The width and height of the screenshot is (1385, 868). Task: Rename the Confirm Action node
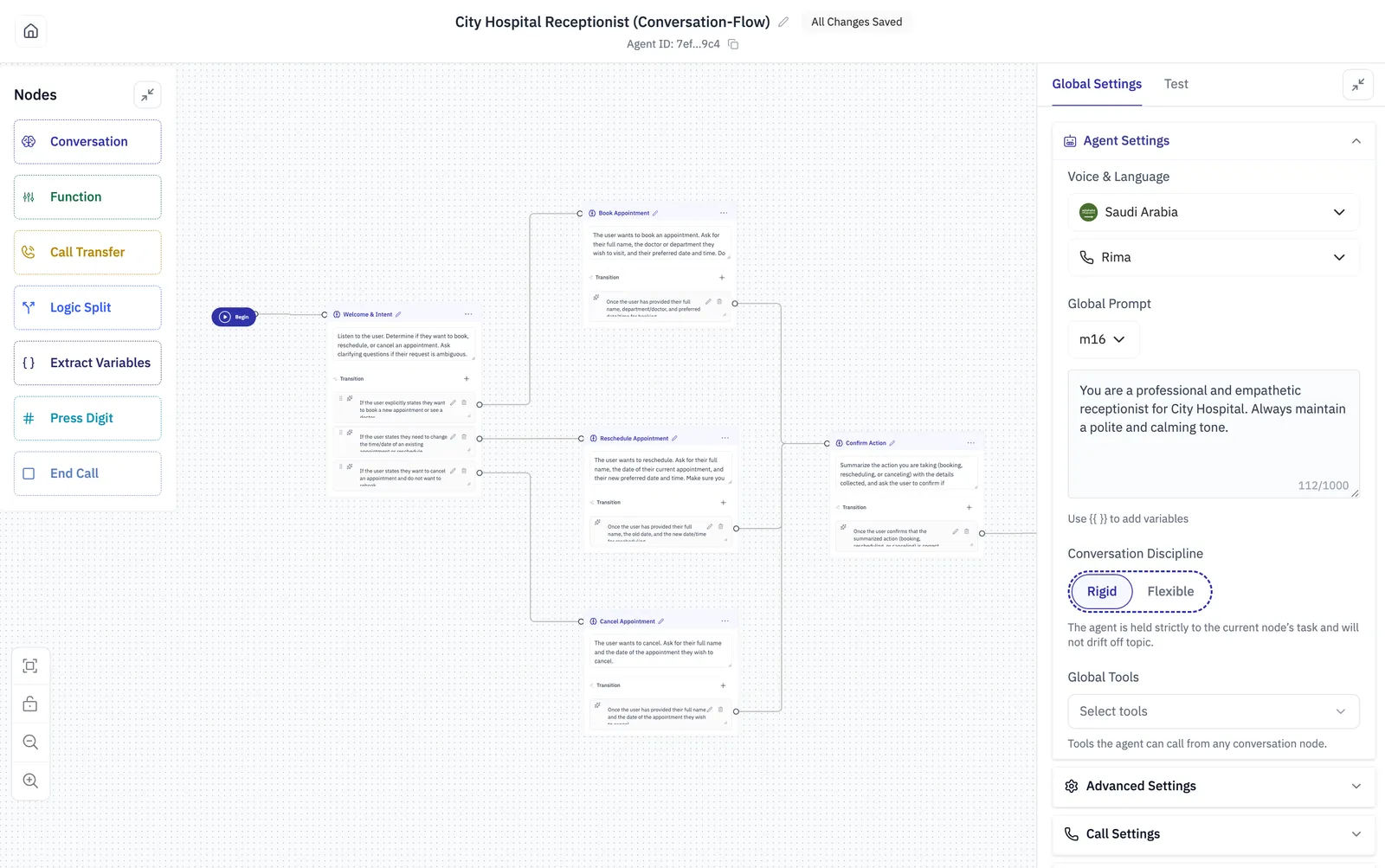892,443
